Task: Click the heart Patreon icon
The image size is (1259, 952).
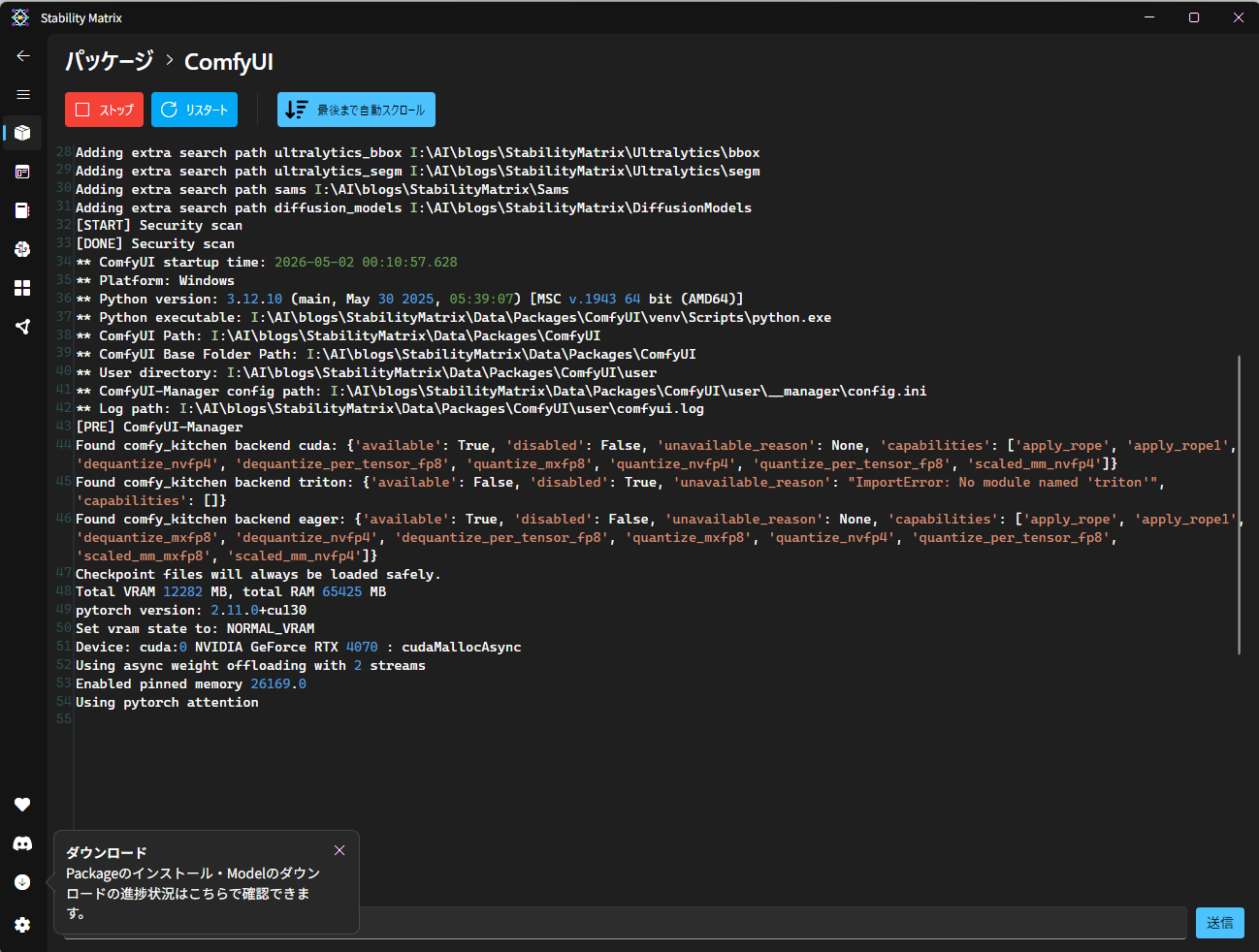Action: point(22,805)
